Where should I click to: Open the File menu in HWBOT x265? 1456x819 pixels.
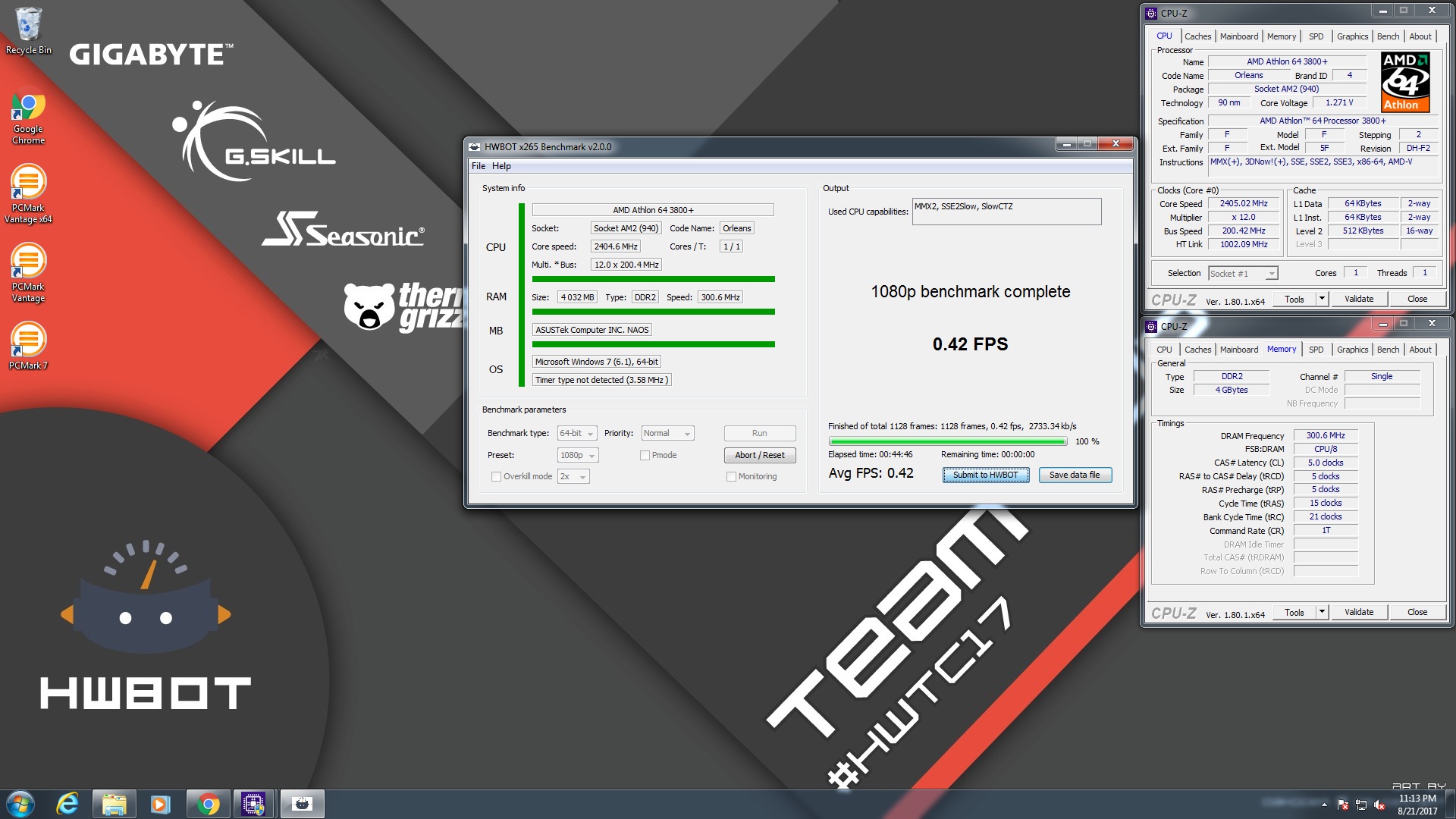(479, 166)
